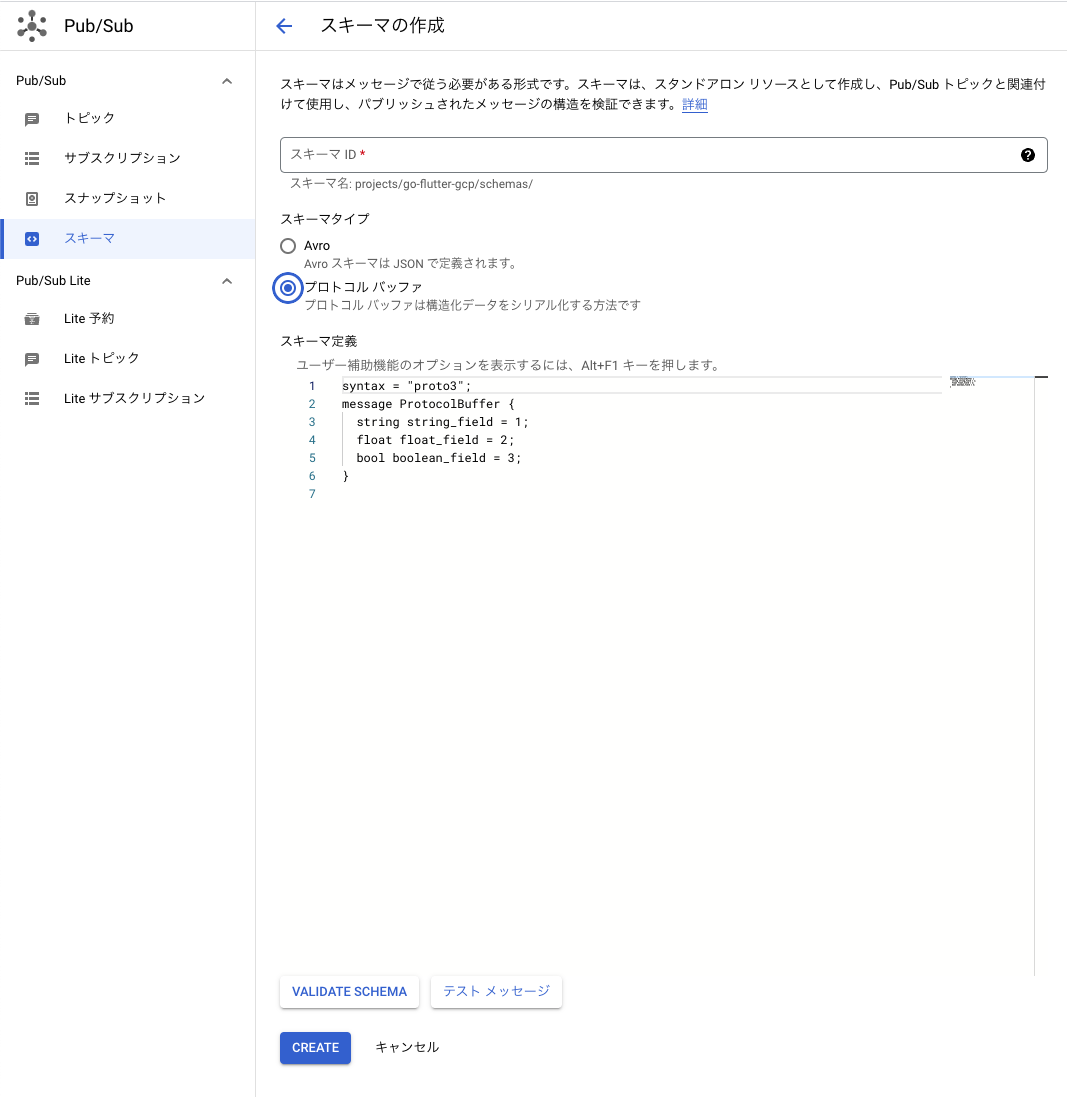Click the スキーマ code icon in sidebar

click(x=32, y=239)
